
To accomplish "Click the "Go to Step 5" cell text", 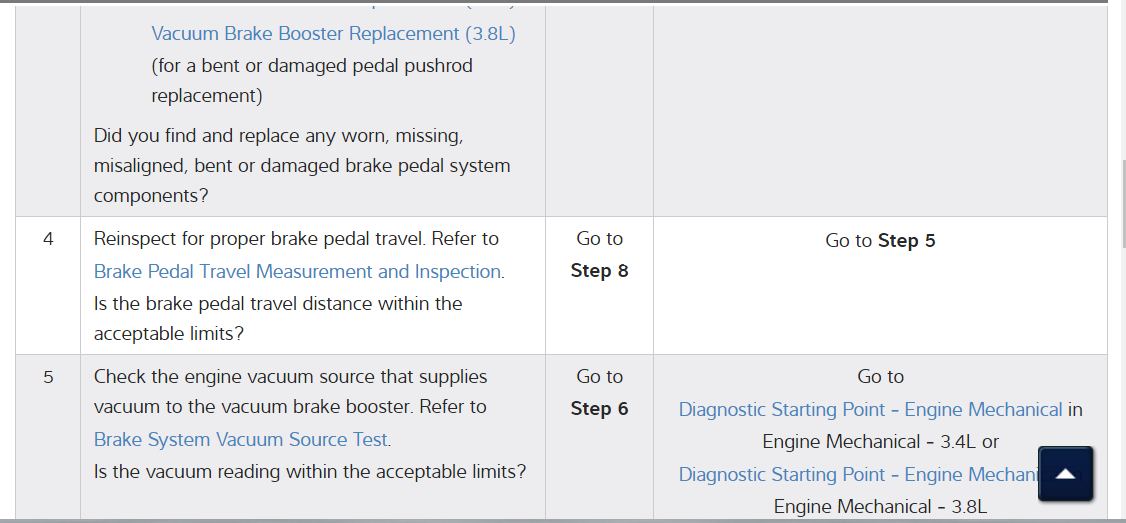I will click(x=880, y=241).
